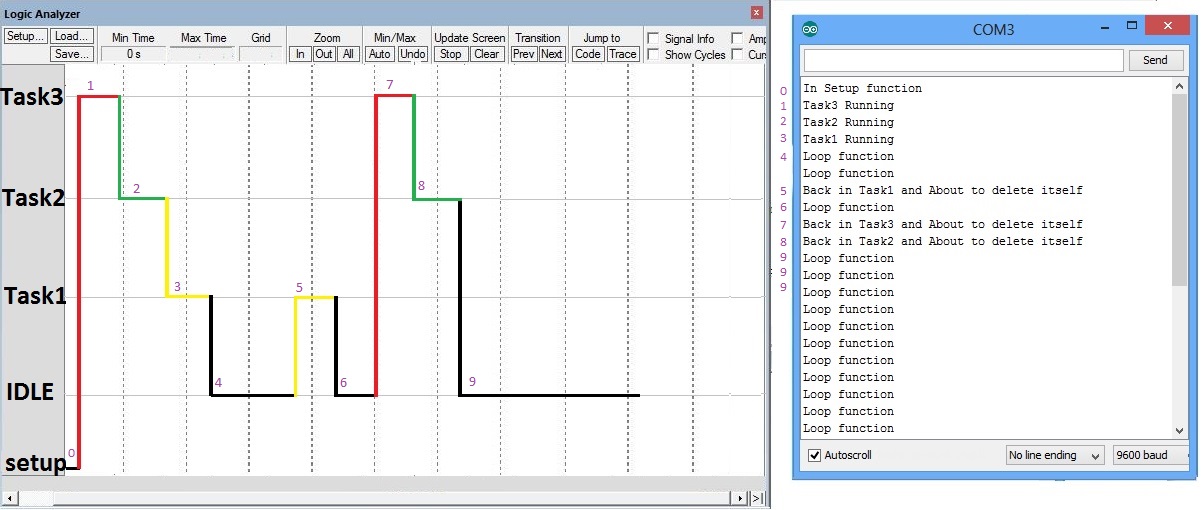Click the Min/Max Undo button
Viewport: 1203px width, 510px height.
412,54
